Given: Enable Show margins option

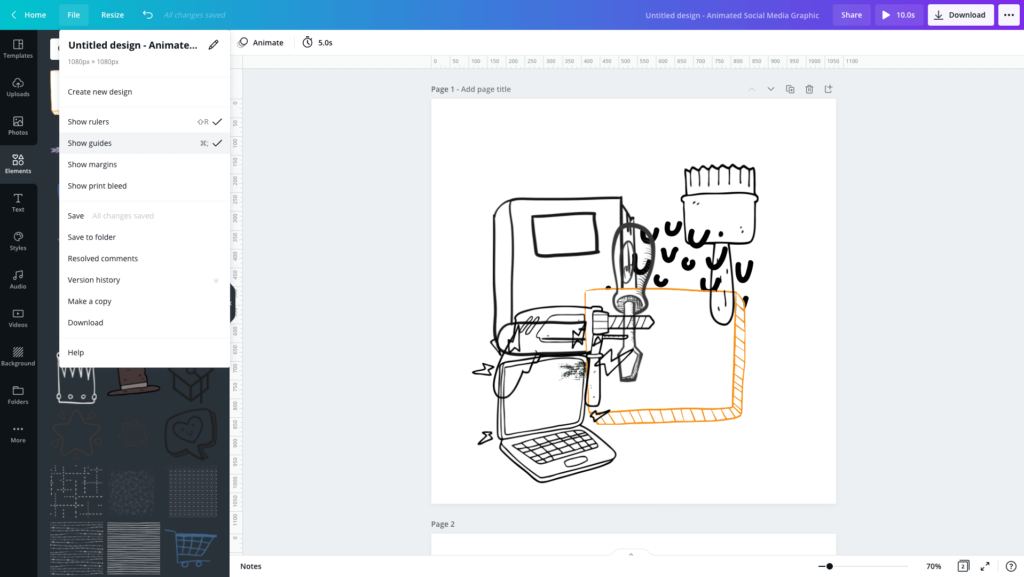Looking at the screenshot, I should [x=93, y=165].
